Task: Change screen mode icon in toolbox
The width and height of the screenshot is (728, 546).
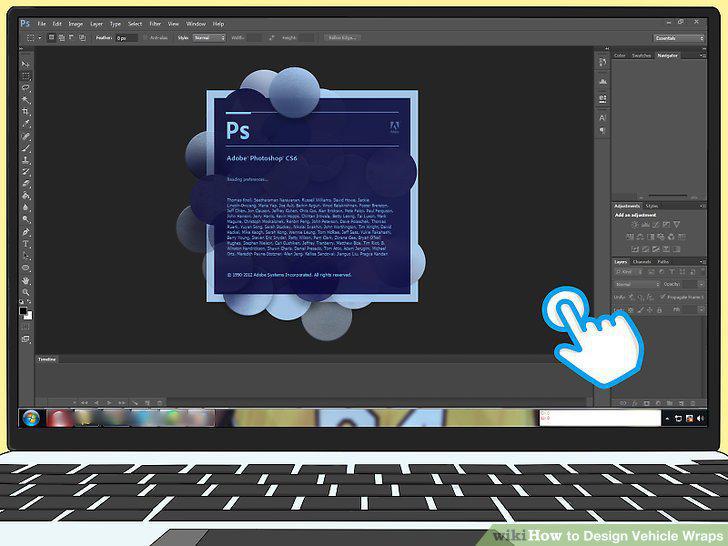Action: click(26, 339)
